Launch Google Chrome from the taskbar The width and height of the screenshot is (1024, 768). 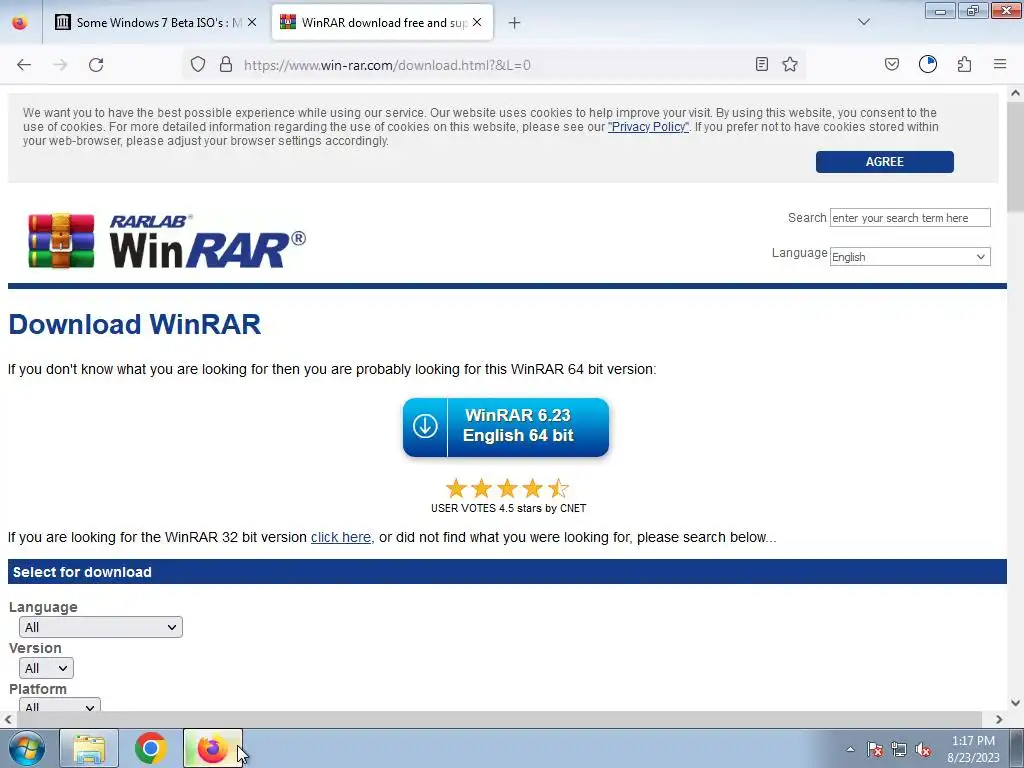150,748
